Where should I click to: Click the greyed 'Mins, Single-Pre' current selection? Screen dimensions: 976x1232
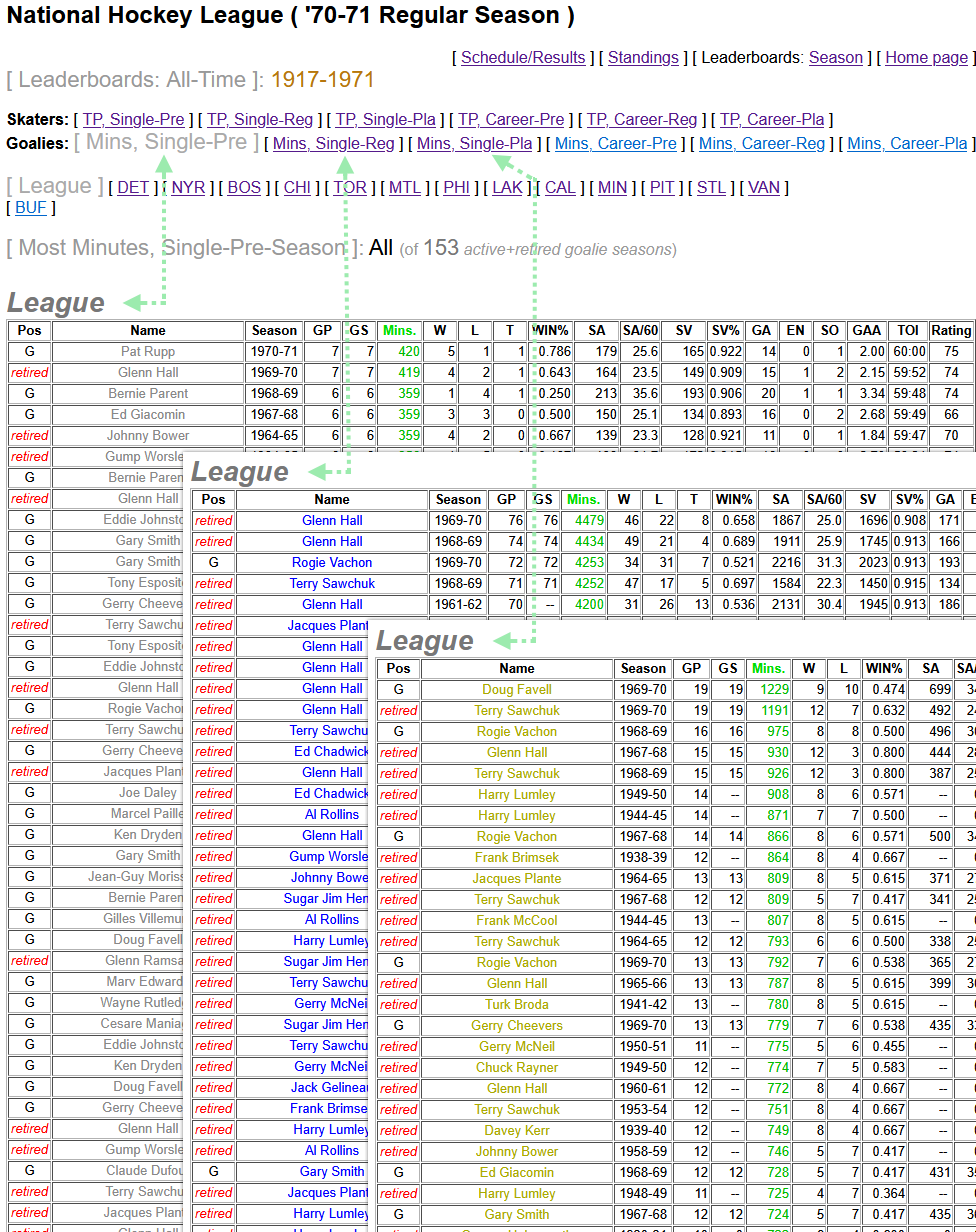click(166, 142)
